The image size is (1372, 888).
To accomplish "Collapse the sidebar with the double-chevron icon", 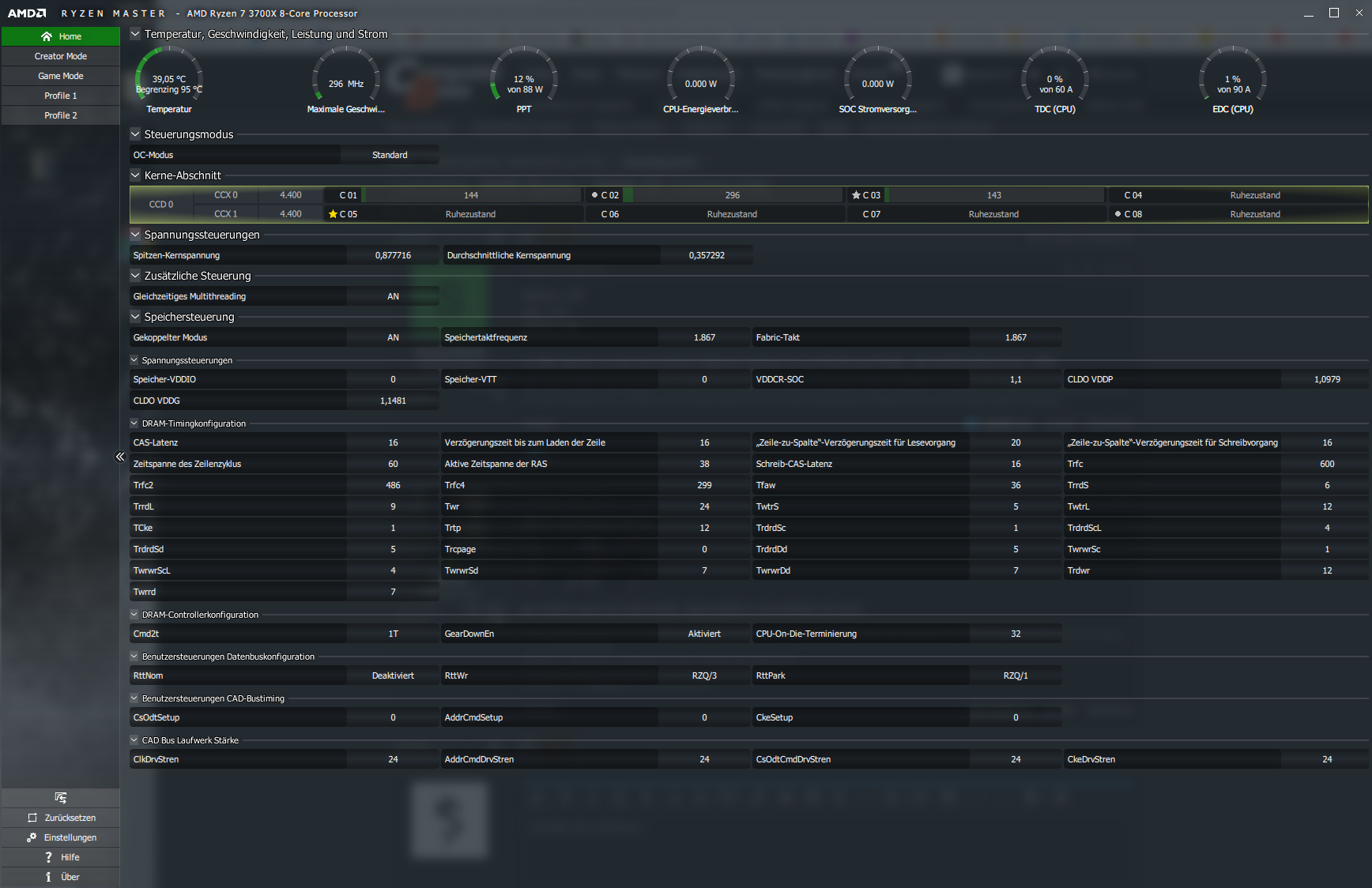I will (120, 457).
